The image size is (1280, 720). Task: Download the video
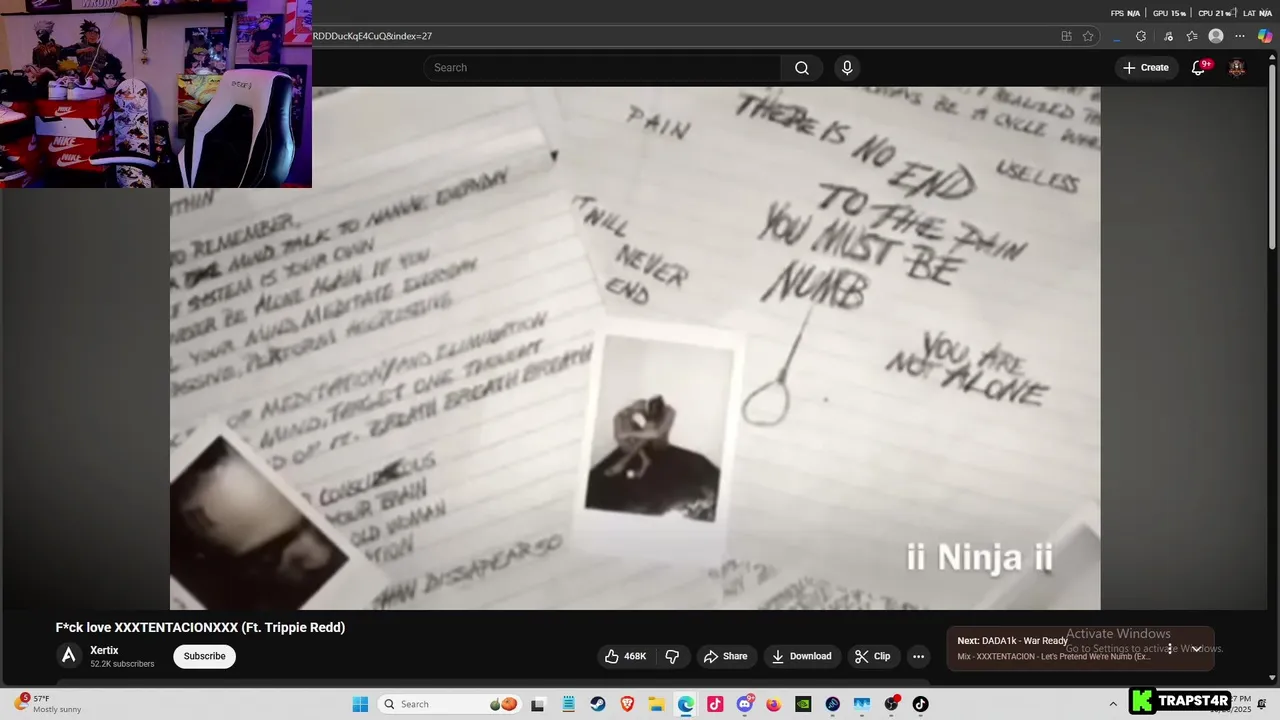click(x=801, y=656)
